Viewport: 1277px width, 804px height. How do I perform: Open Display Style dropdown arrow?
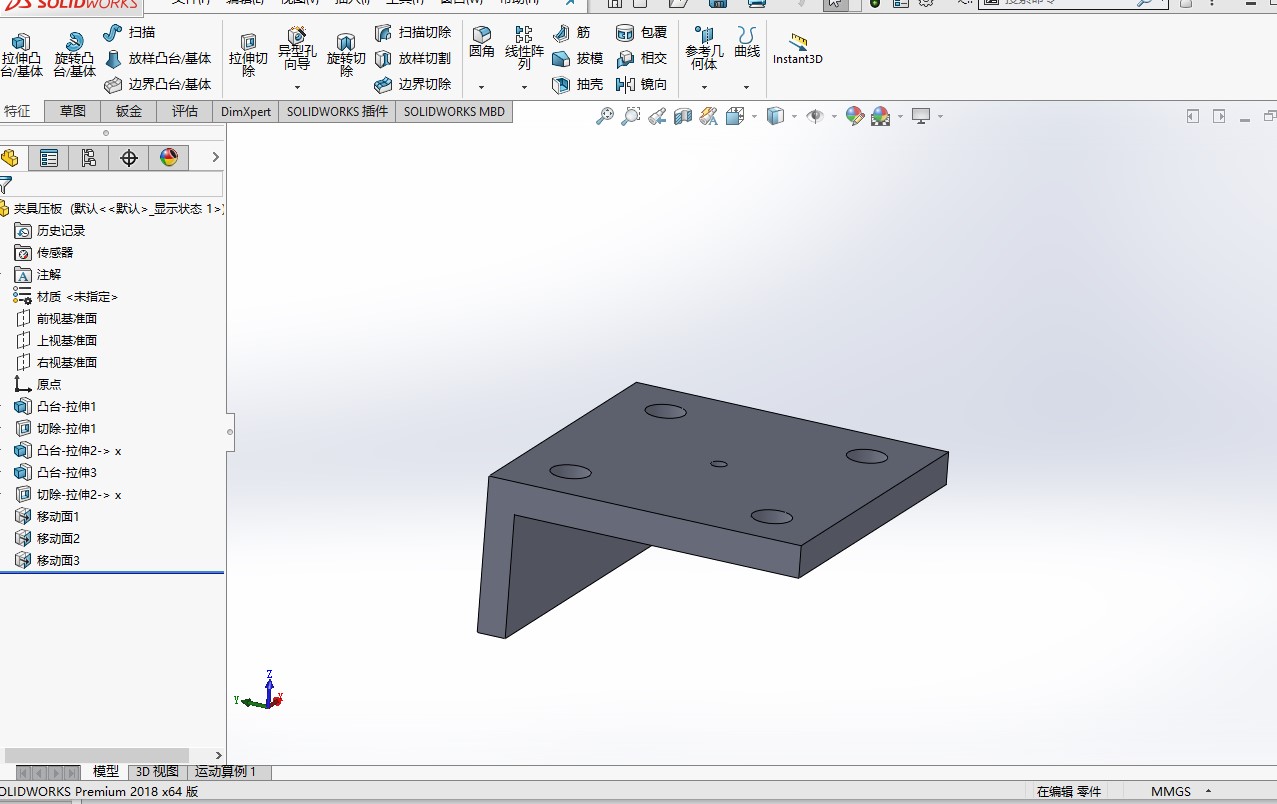(794, 117)
